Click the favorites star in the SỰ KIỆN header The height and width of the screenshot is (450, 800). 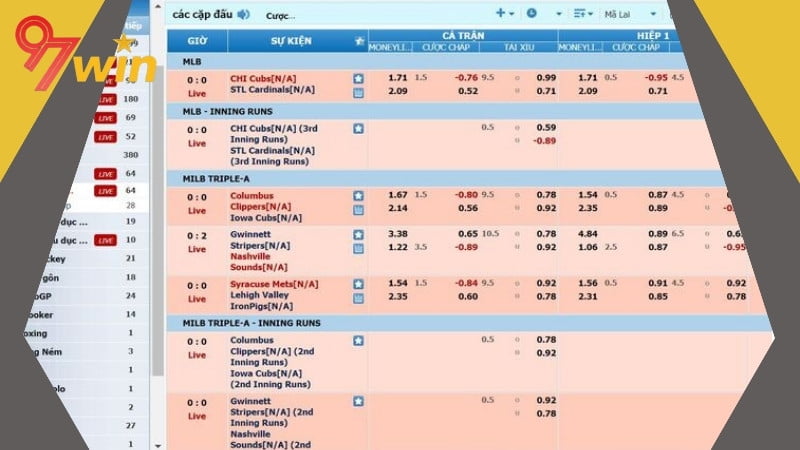click(x=360, y=41)
